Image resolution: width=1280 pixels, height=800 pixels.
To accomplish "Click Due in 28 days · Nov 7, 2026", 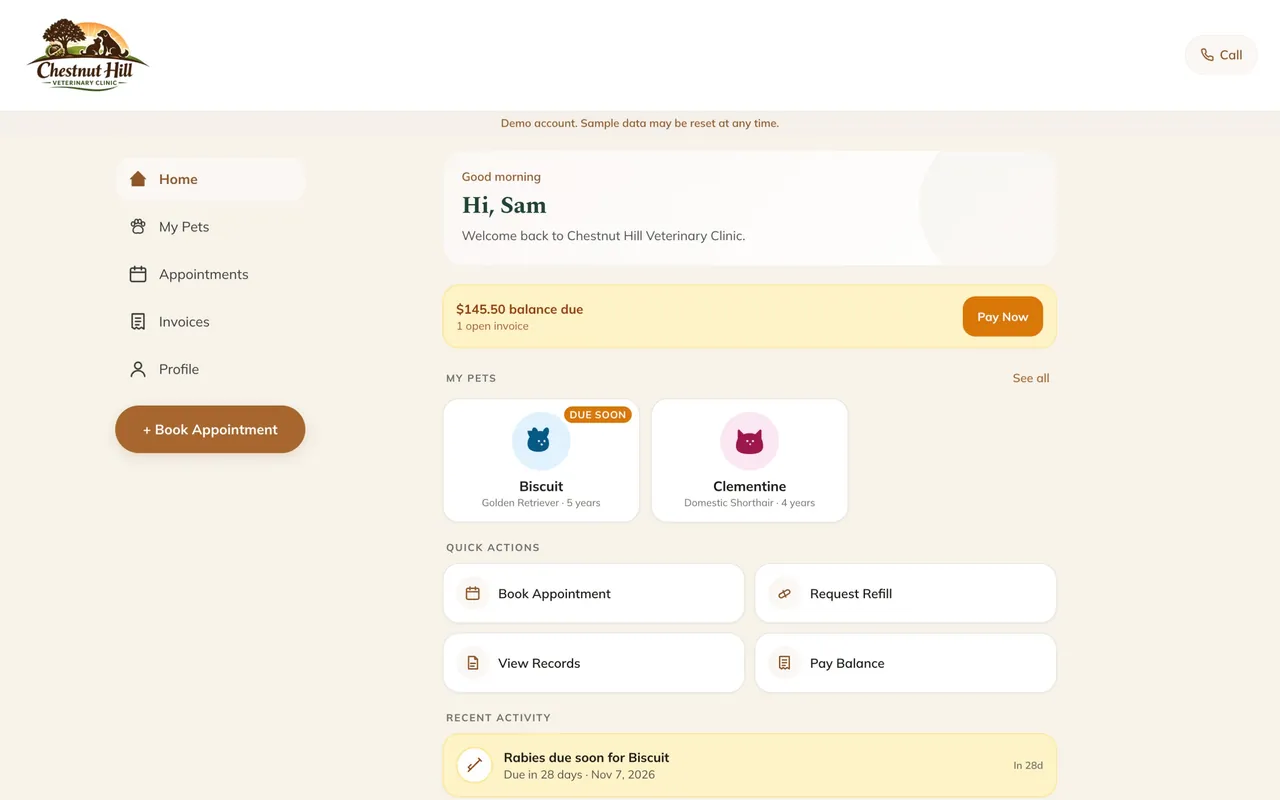I will tap(579, 775).
